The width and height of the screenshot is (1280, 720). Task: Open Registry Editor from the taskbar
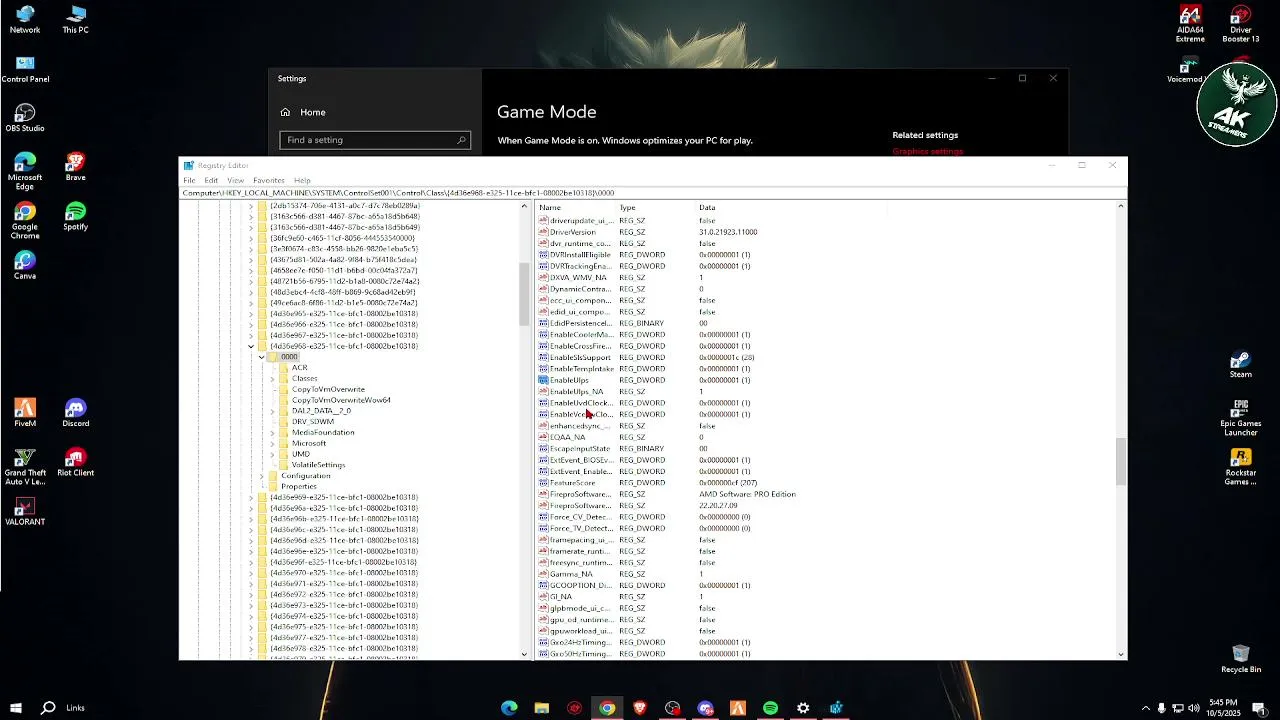pos(836,708)
